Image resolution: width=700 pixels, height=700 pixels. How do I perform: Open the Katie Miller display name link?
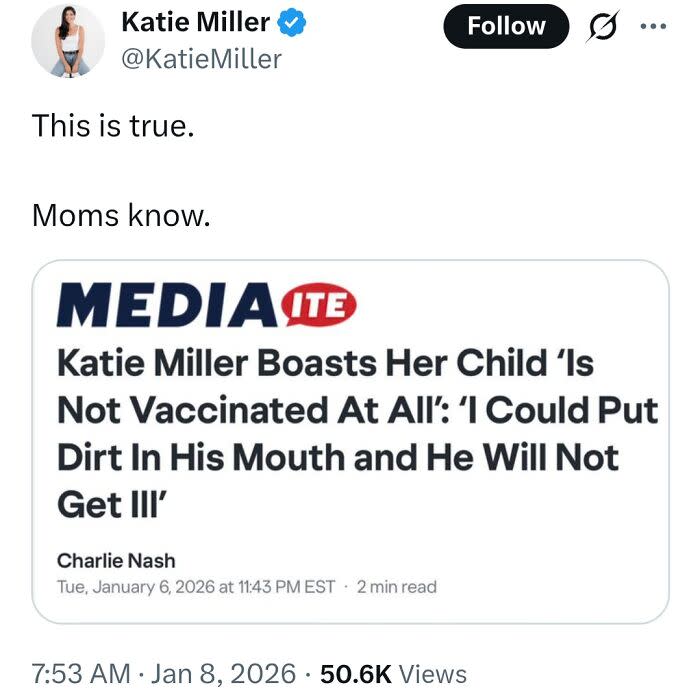click(194, 22)
